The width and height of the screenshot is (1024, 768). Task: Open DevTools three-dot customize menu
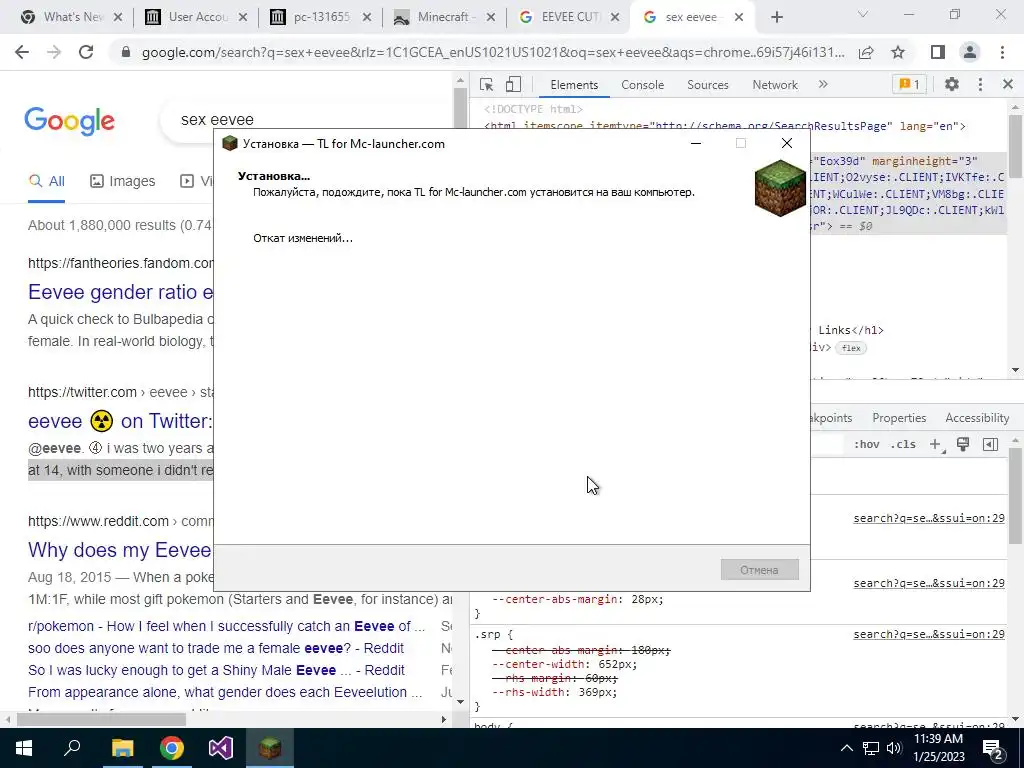(x=980, y=84)
